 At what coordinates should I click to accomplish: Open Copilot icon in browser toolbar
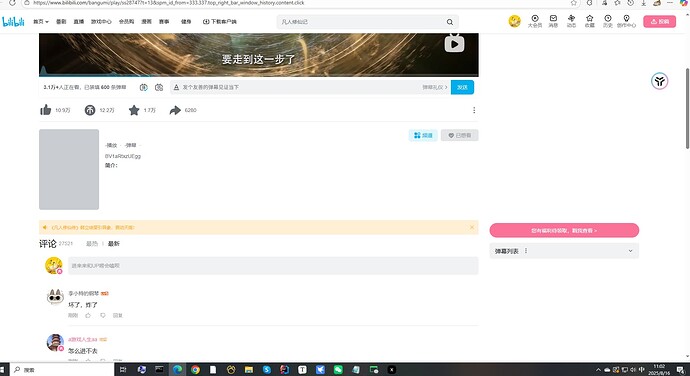(683, 3)
